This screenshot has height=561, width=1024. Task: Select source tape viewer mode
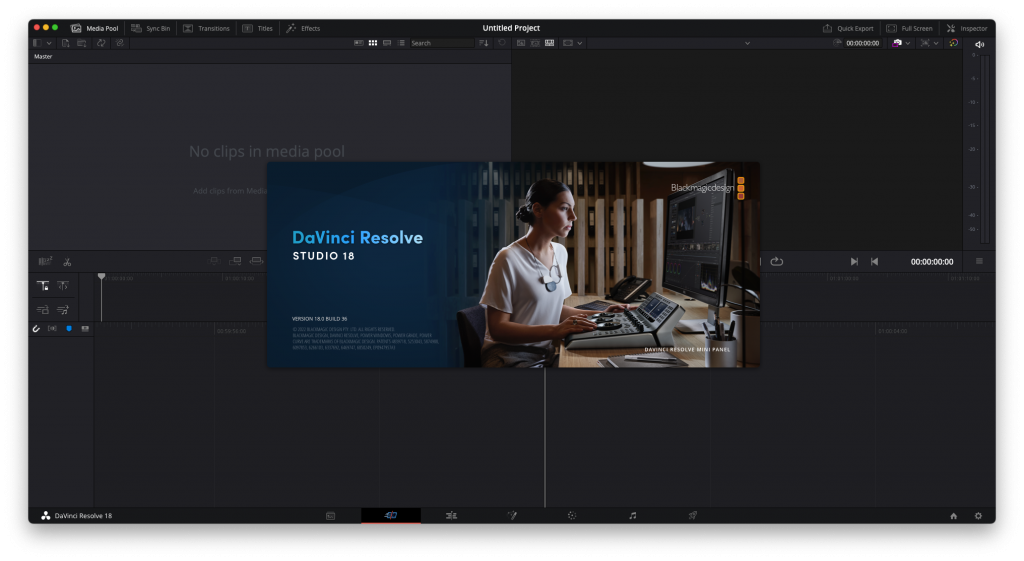(535, 43)
